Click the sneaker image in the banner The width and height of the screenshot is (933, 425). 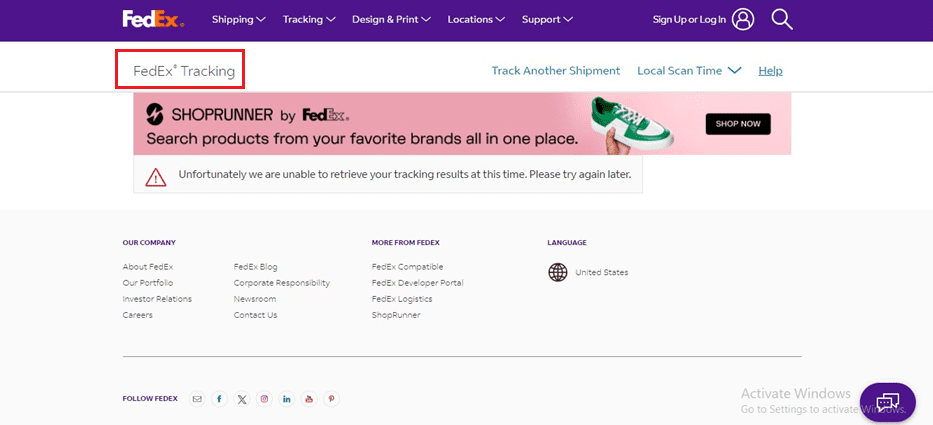point(633,124)
